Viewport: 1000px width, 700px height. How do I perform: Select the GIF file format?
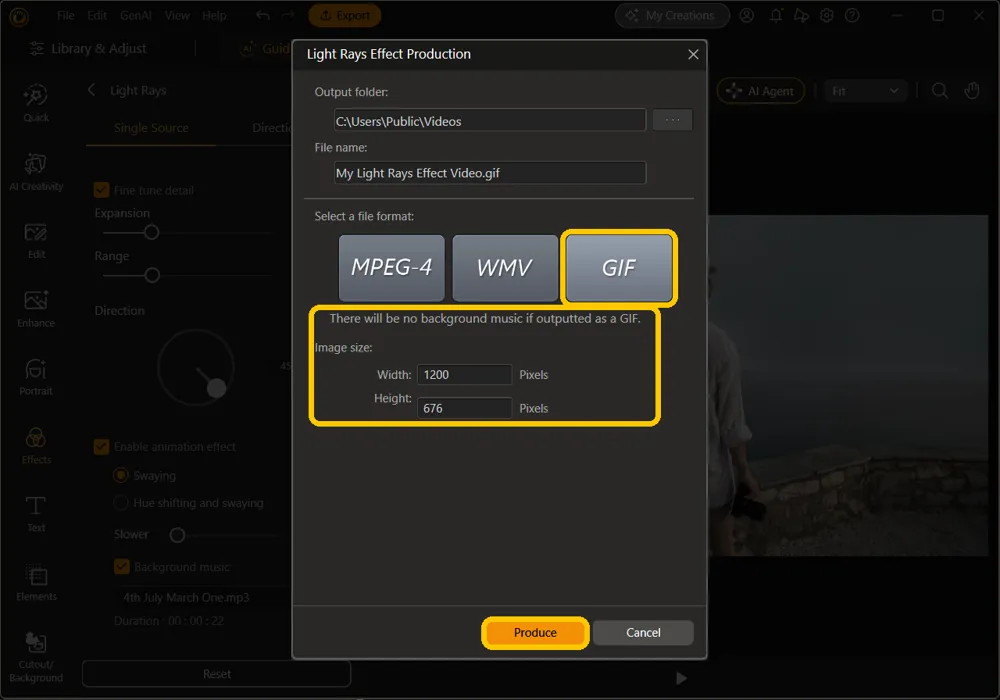[x=619, y=268]
